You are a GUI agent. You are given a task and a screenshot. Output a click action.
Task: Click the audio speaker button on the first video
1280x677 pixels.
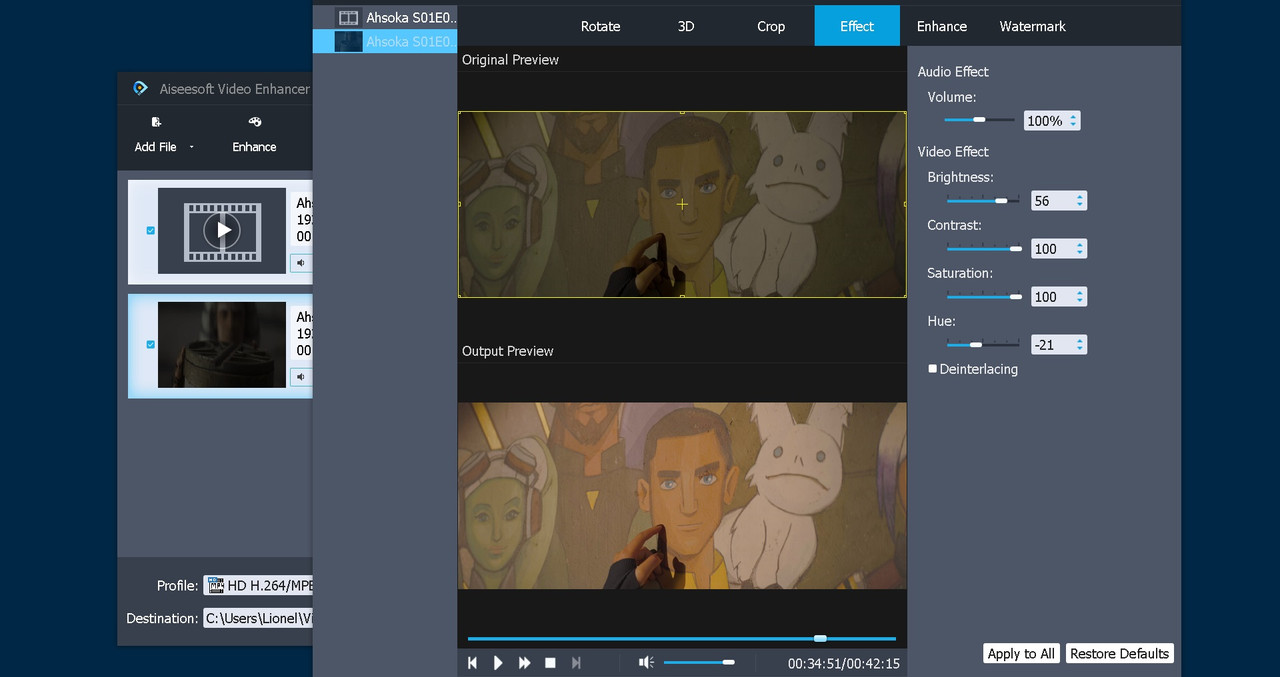300,263
